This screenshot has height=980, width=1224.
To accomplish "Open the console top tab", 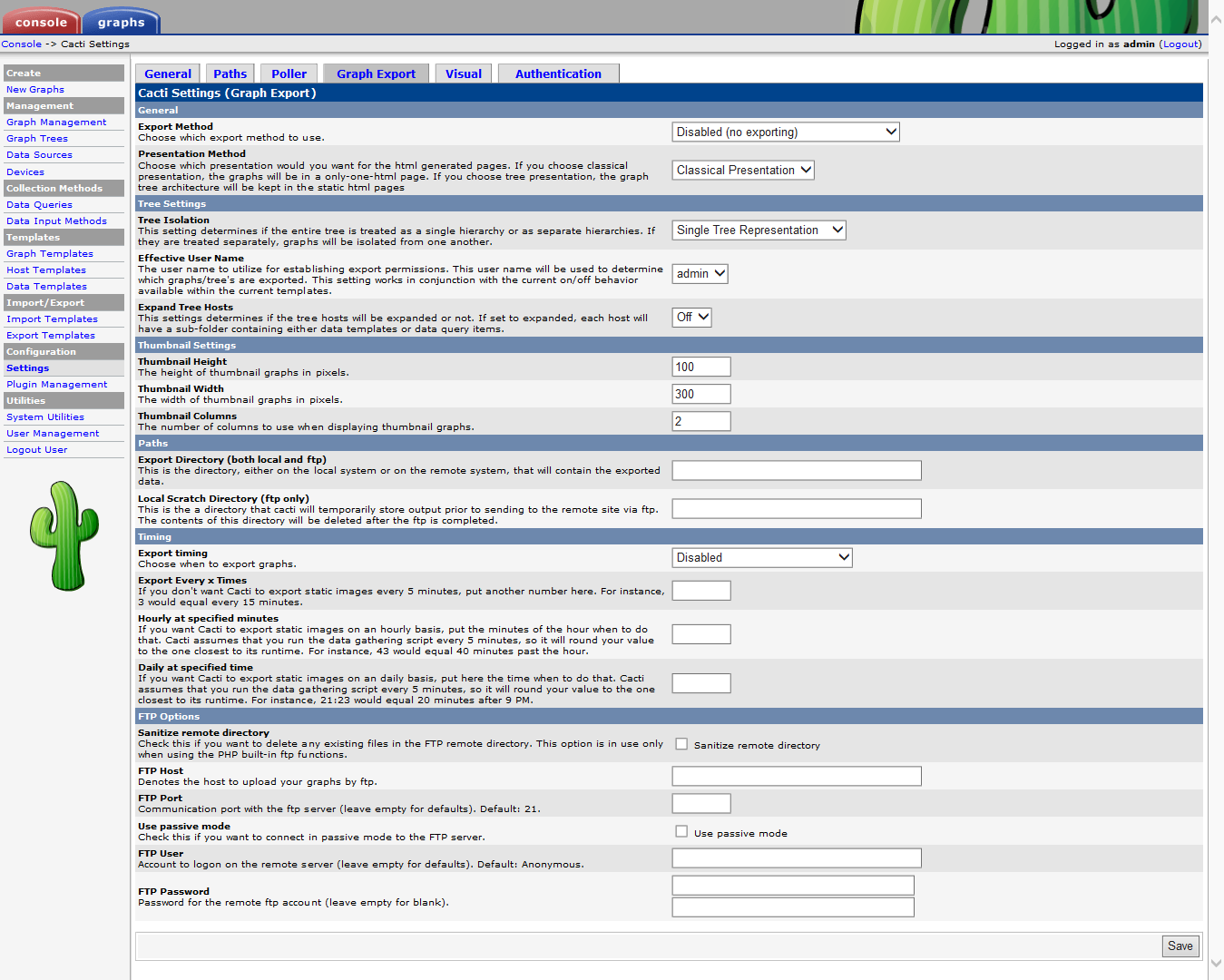I will point(41,22).
